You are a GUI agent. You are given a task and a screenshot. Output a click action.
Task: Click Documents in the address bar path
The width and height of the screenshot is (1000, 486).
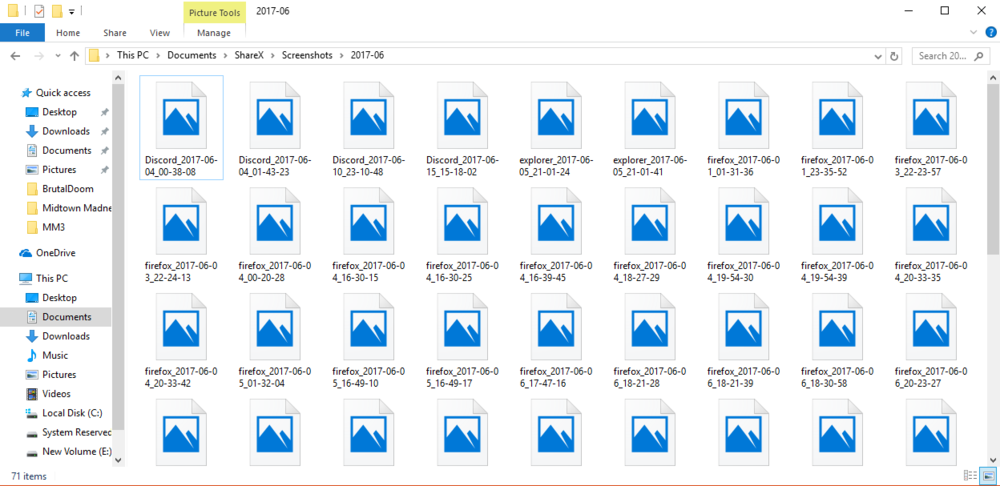(x=192, y=55)
